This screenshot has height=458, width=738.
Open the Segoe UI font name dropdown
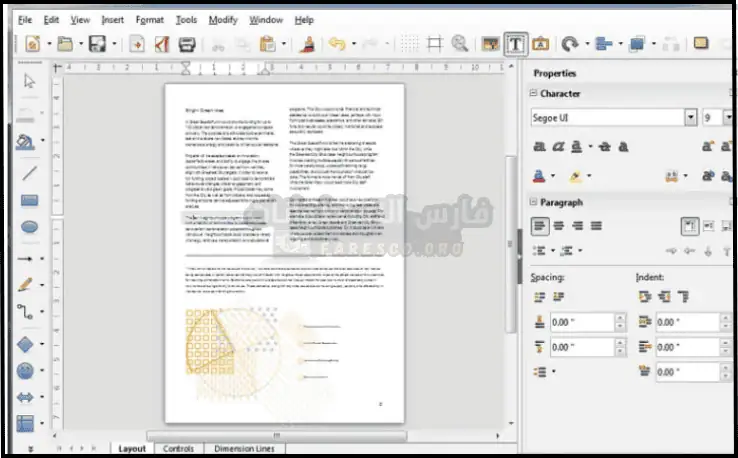[x=690, y=118]
